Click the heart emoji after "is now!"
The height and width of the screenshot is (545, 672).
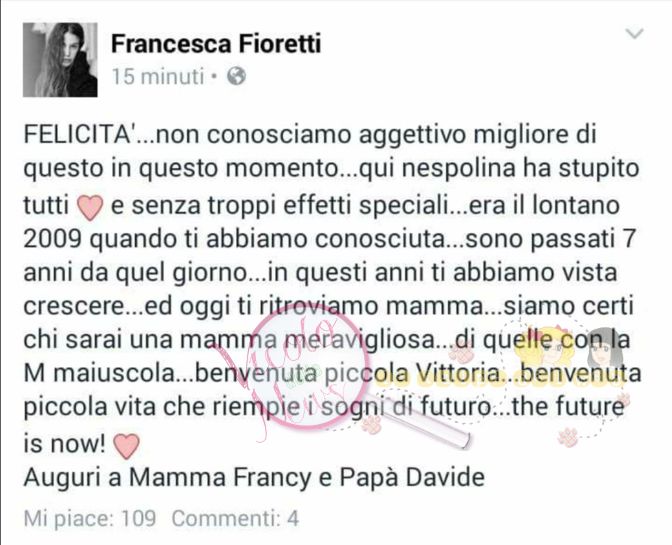tap(126, 446)
